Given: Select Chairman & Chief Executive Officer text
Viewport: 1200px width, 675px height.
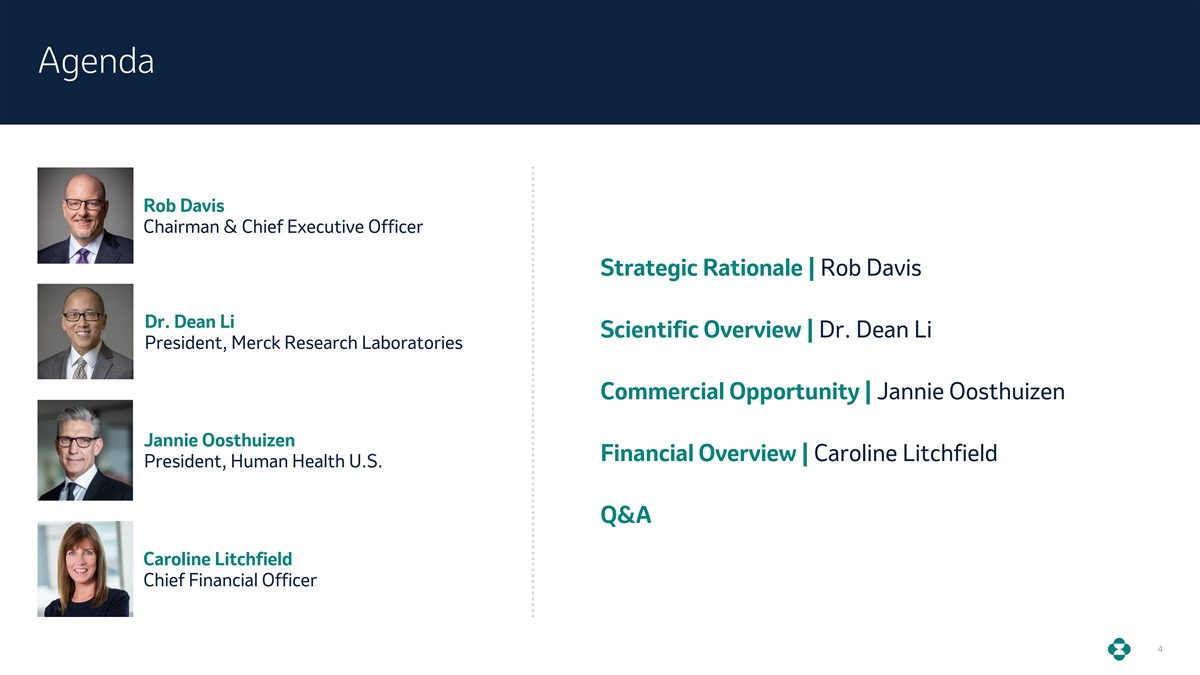Looking at the screenshot, I should [283, 227].
